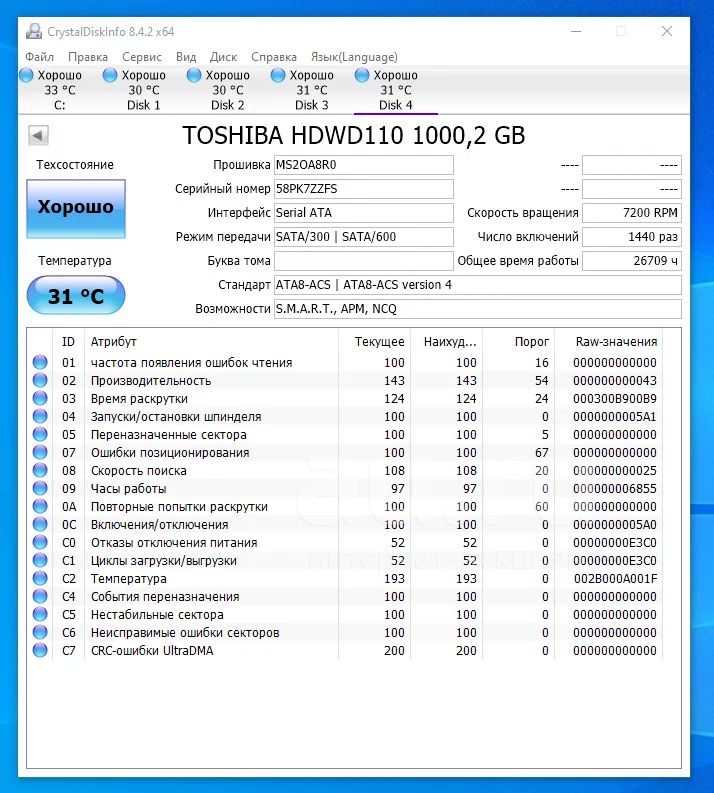Click the ID column header
The width and height of the screenshot is (714, 793).
point(68,342)
